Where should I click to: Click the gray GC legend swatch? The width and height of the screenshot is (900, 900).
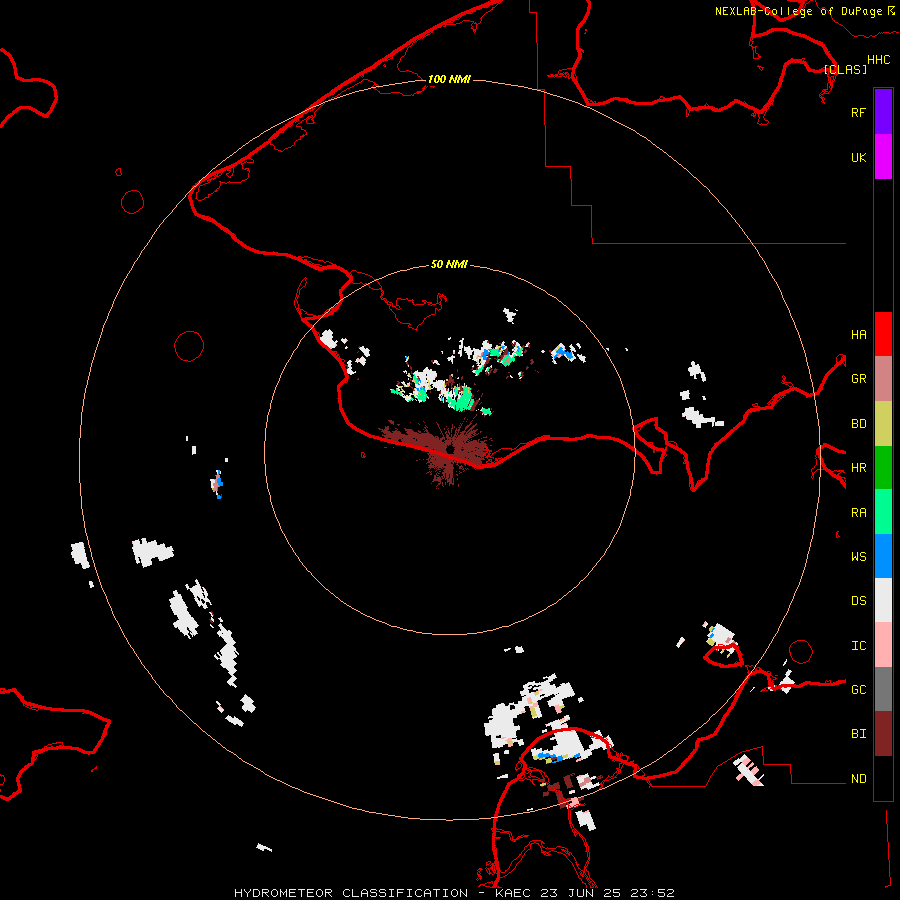pos(883,689)
